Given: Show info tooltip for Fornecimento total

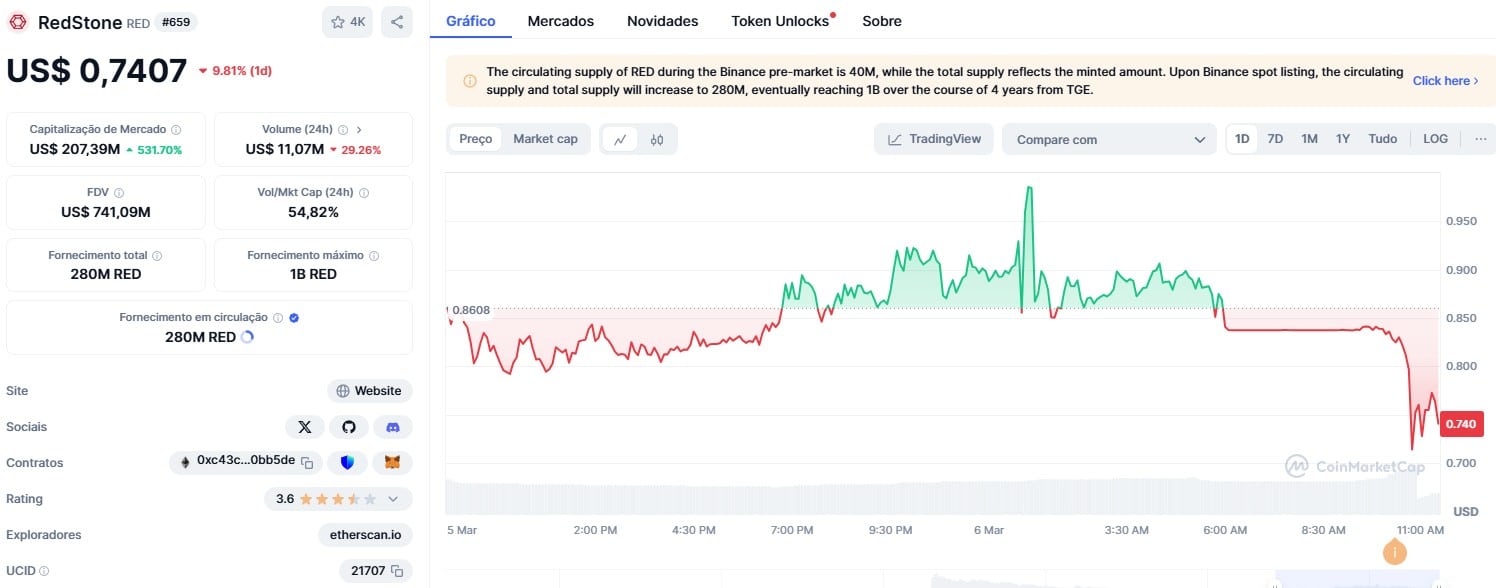Looking at the screenshot, I should pos(157,256).
